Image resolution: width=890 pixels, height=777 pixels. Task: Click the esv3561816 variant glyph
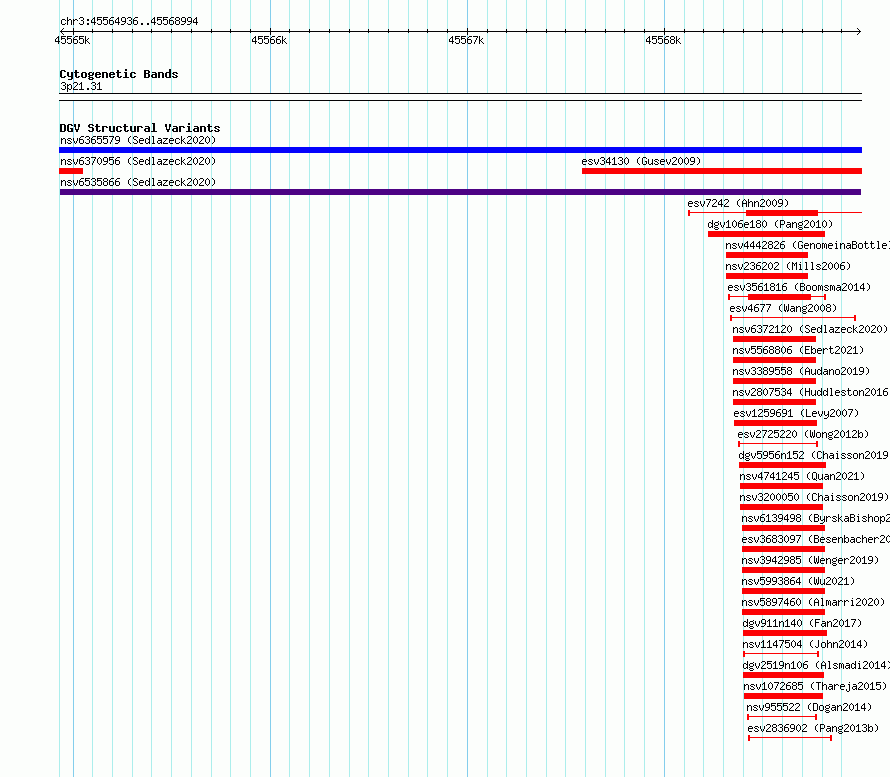(777, 297)
